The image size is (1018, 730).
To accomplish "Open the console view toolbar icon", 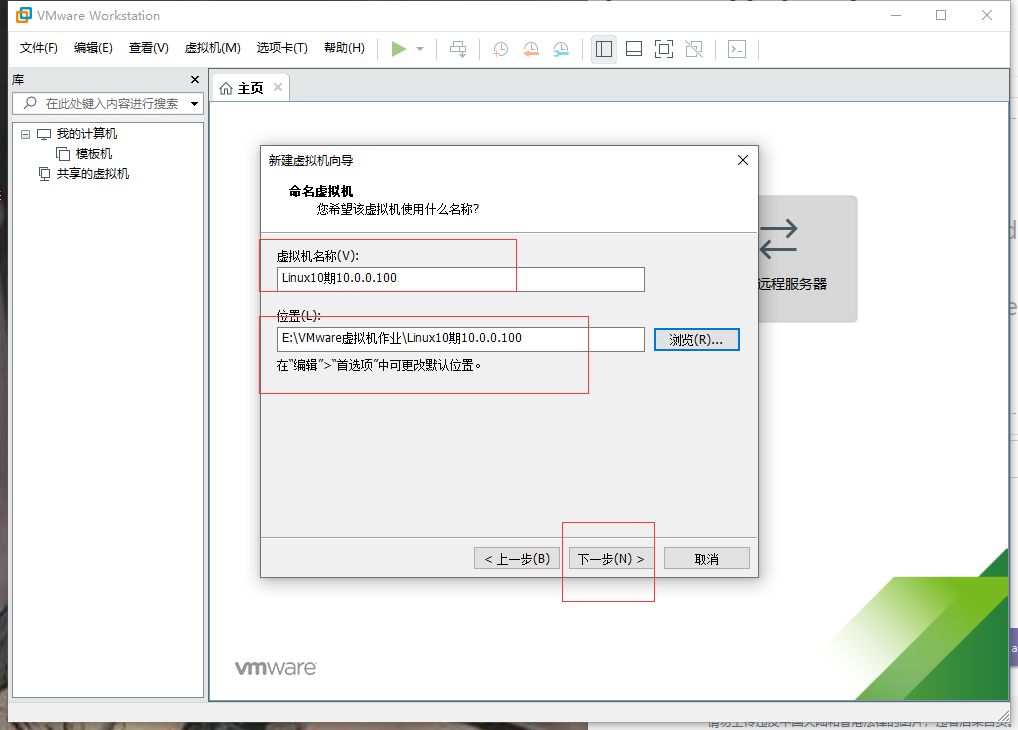I will click(x=737, y=49).
